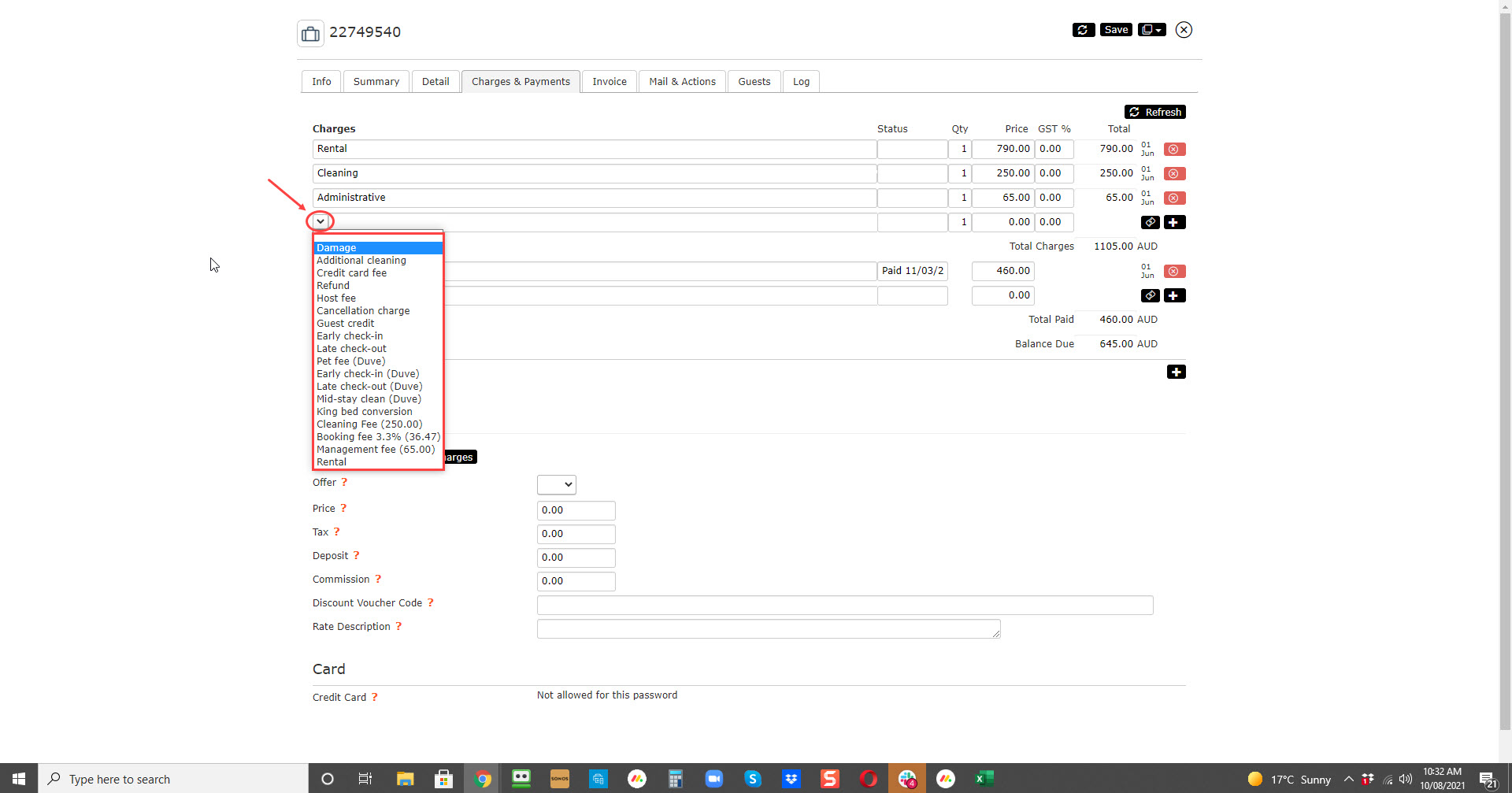Screen dimensions: 1512x793
Task: Delete the Rental charge row
Action: [1174, 150]
